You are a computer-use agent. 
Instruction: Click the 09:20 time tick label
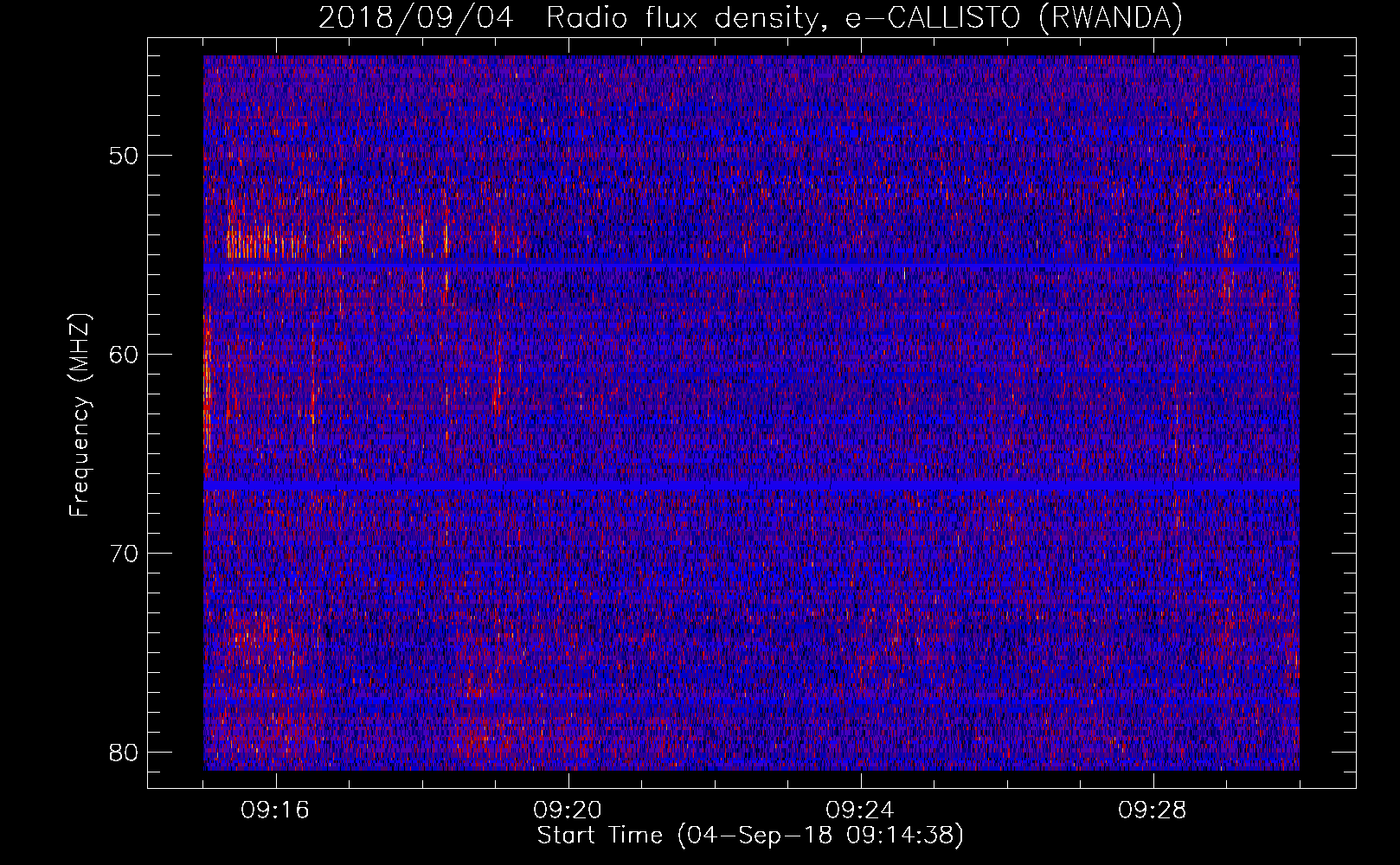(x=568, y=811)
